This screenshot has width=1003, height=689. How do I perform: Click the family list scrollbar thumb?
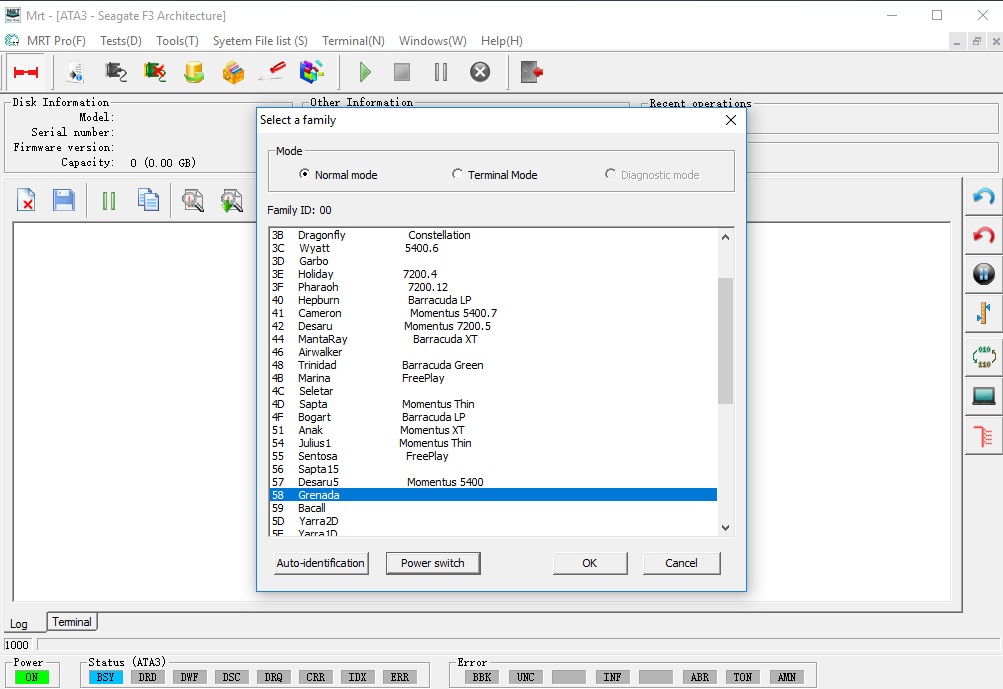[725, 341]
